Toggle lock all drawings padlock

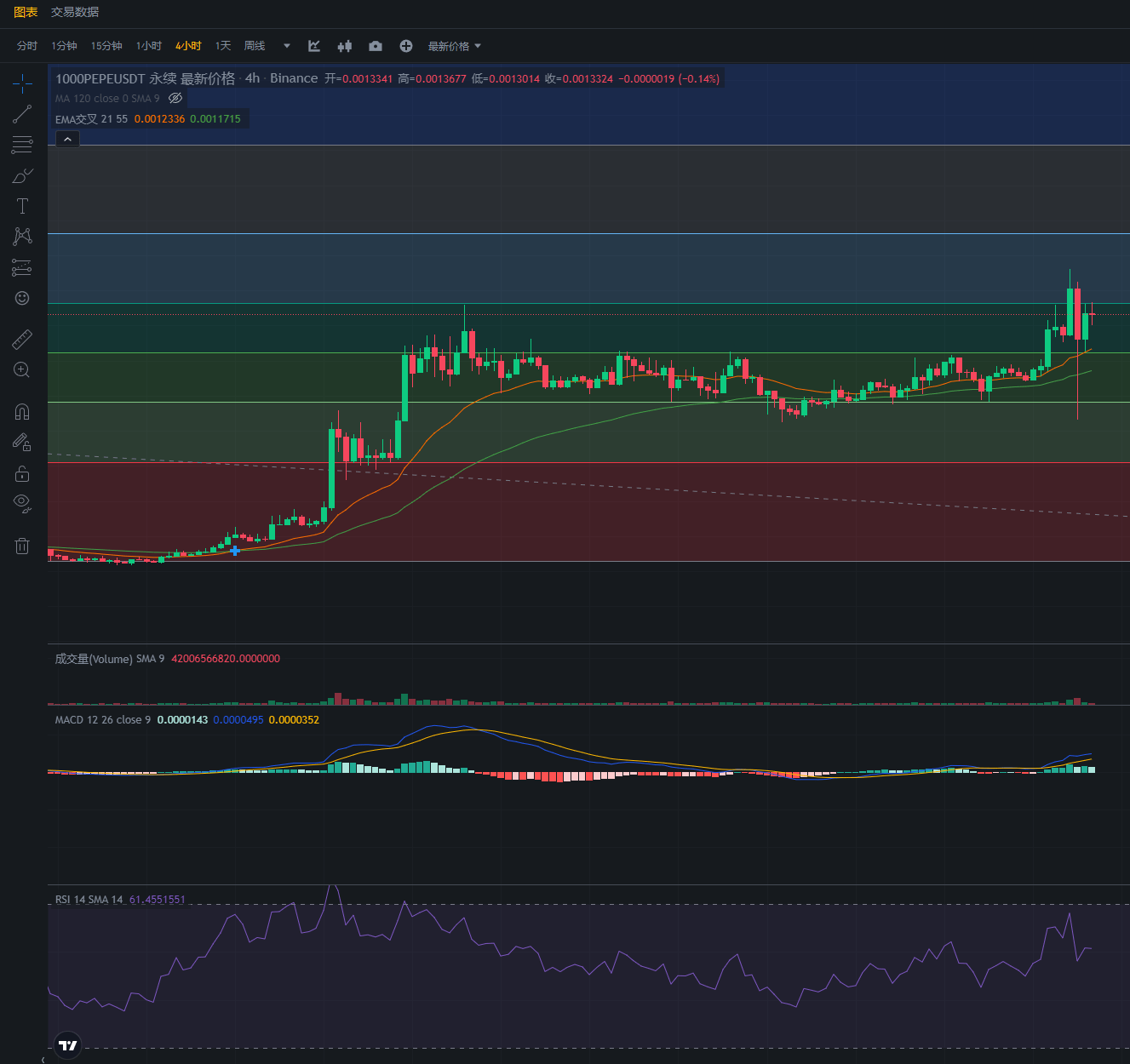(22, 473)
